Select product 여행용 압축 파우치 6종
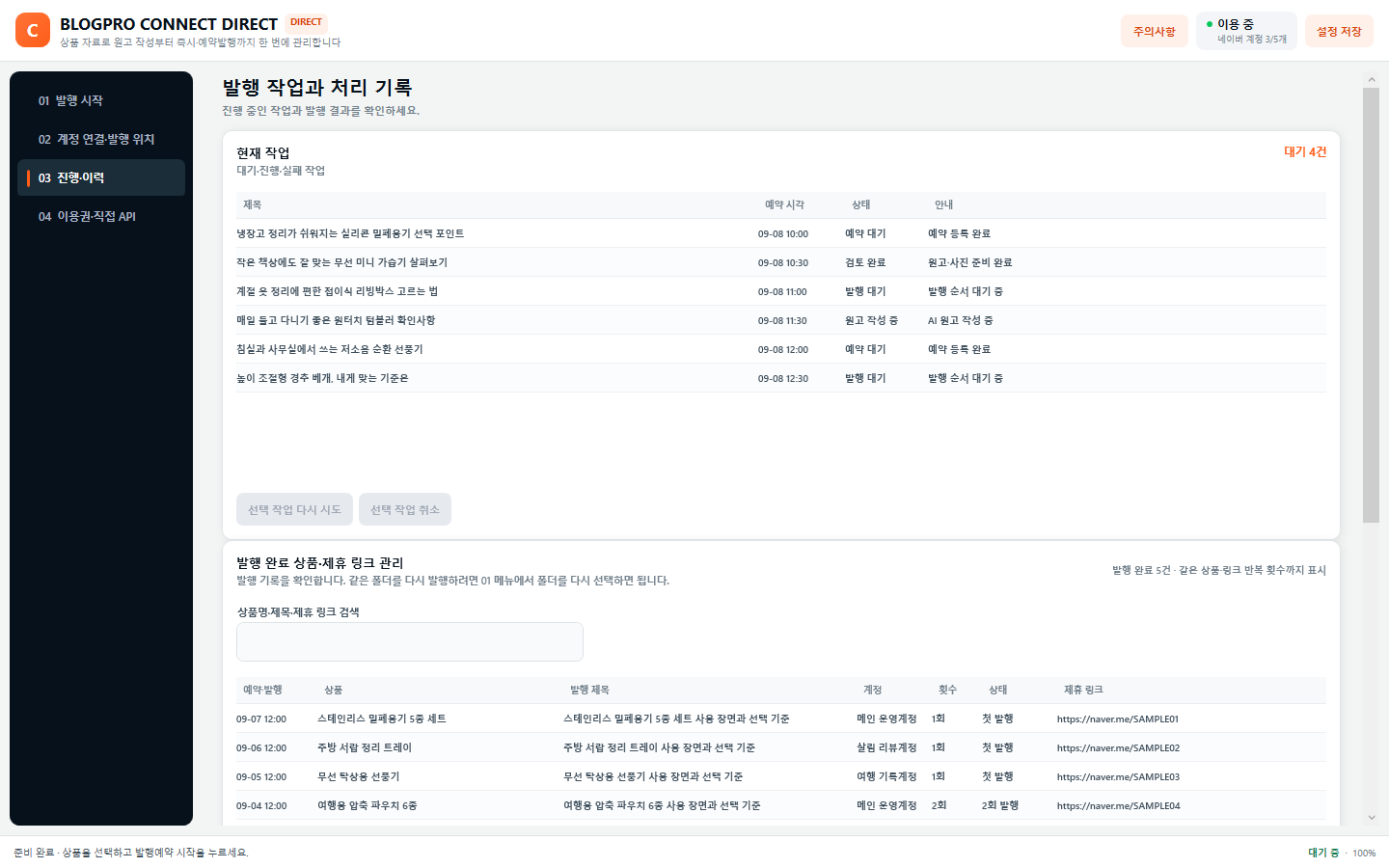Screen dimensions: 1389x868 368,805
